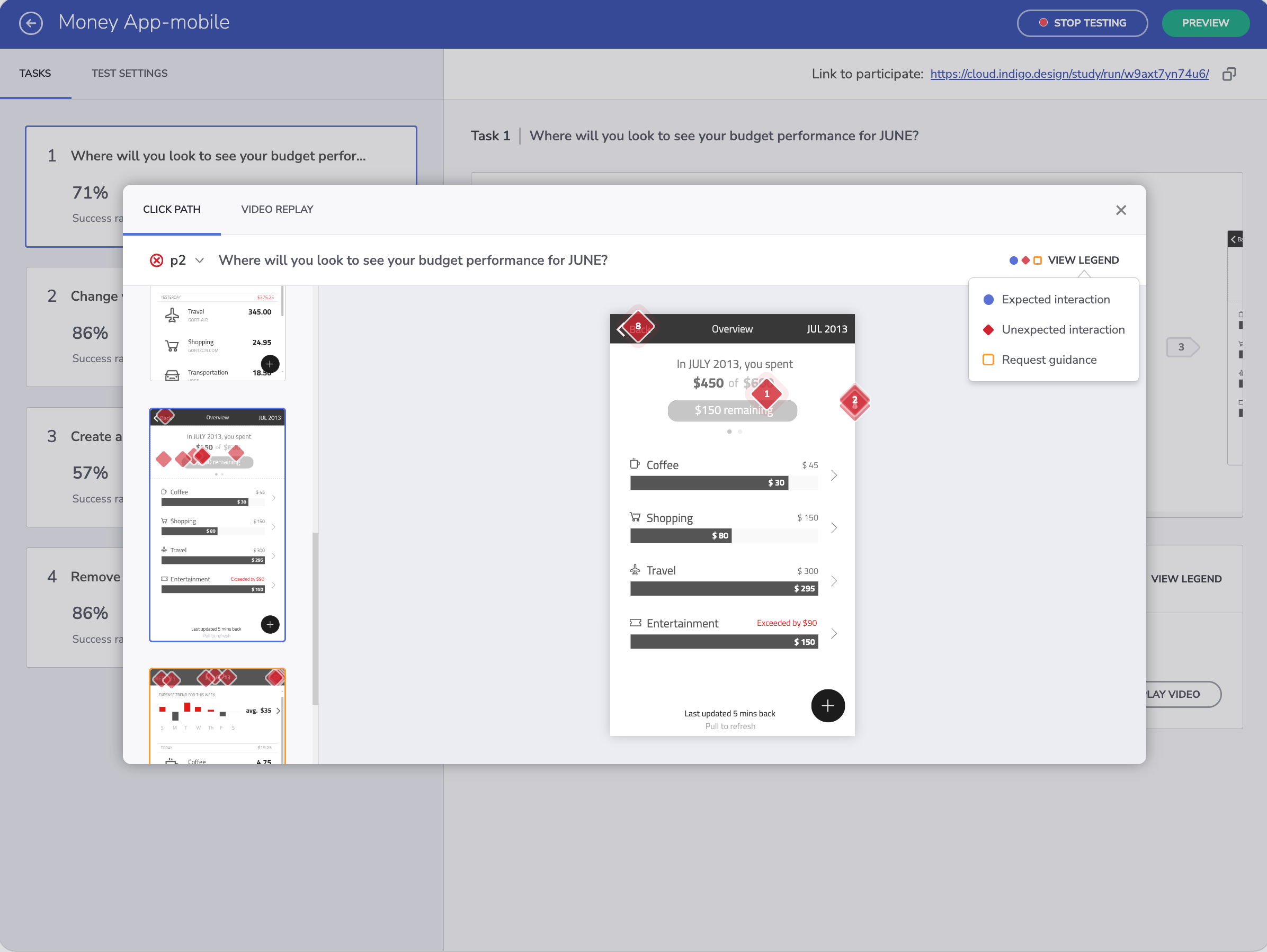The width and height of the screenshot is (1267, 952).
Task: Select the Click Path tab
Action: 172,210
